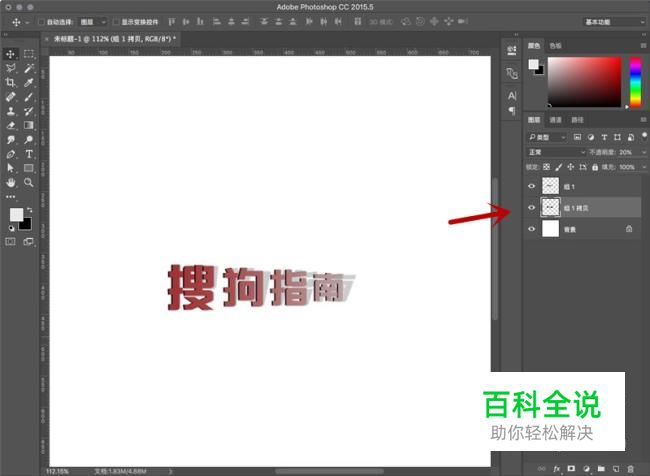Select the Brush tool
The image size is (650, 476).
(x=29, y=97)
